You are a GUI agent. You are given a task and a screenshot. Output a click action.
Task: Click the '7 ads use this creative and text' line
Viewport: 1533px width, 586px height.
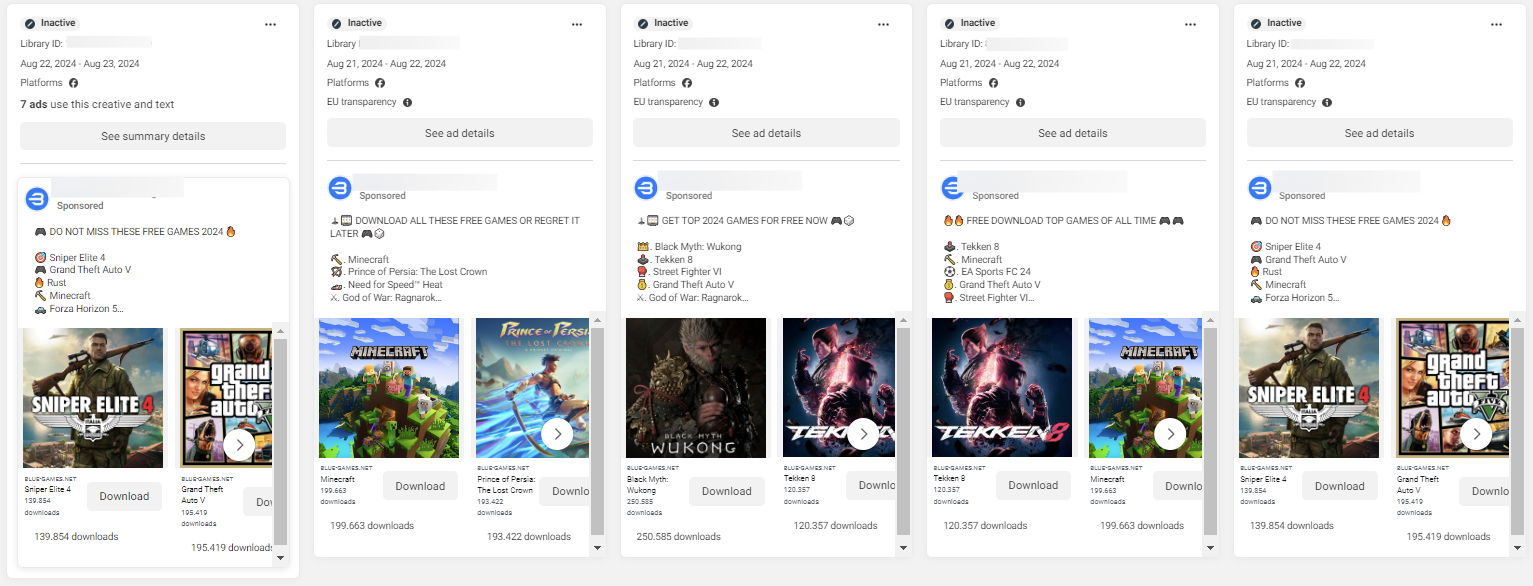click(97, 104)
